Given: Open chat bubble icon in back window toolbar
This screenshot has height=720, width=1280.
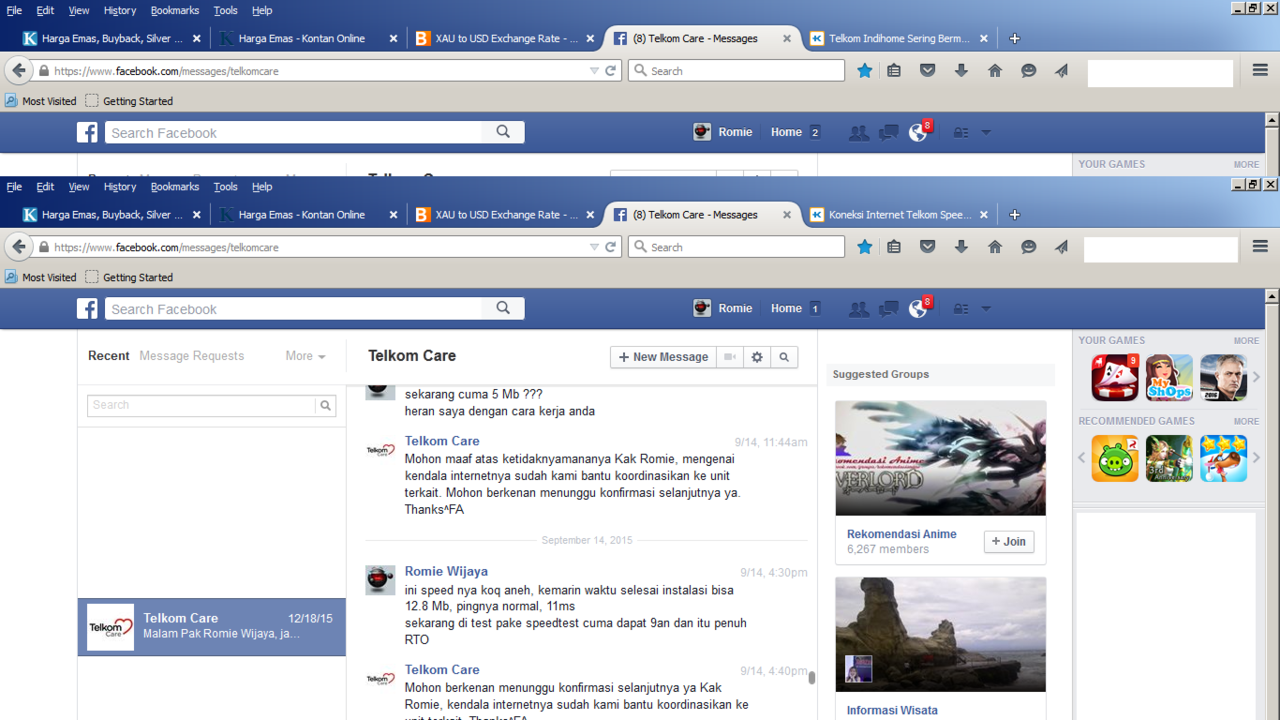Looking at the screenshot, I should (1028, 71).
